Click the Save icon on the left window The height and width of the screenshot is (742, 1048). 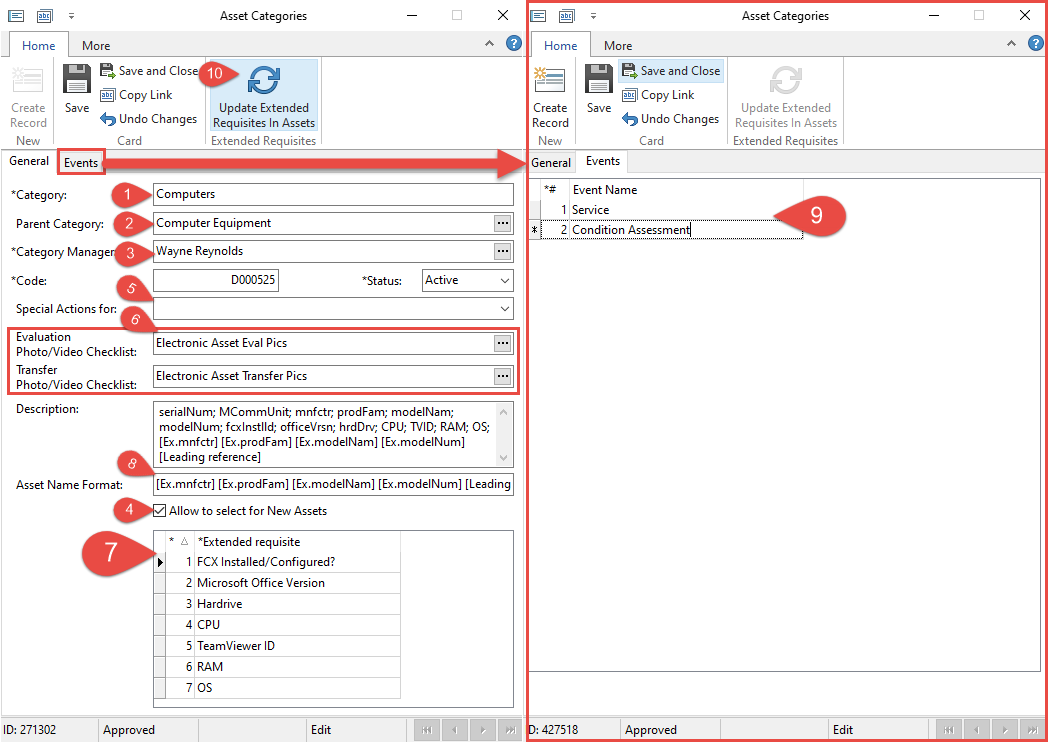pyautogui.click(x=76, y=80)
